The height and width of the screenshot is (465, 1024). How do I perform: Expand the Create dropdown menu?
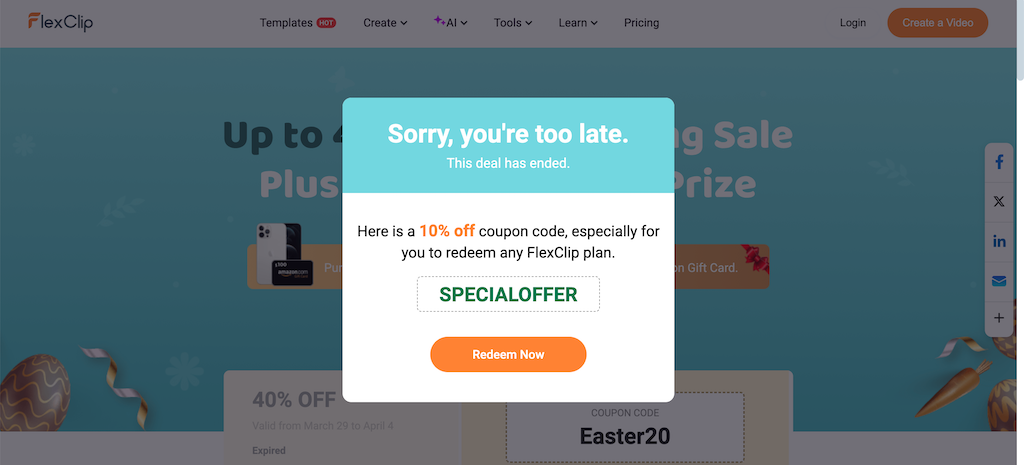click(x=385, y=23)
